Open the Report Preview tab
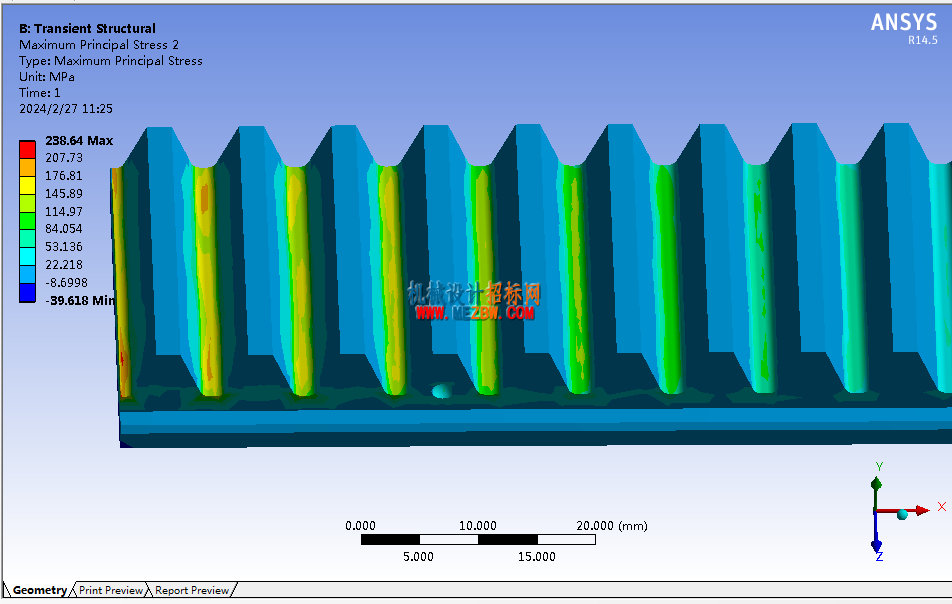This screenshot has height=604, width=952. (192, 590)
